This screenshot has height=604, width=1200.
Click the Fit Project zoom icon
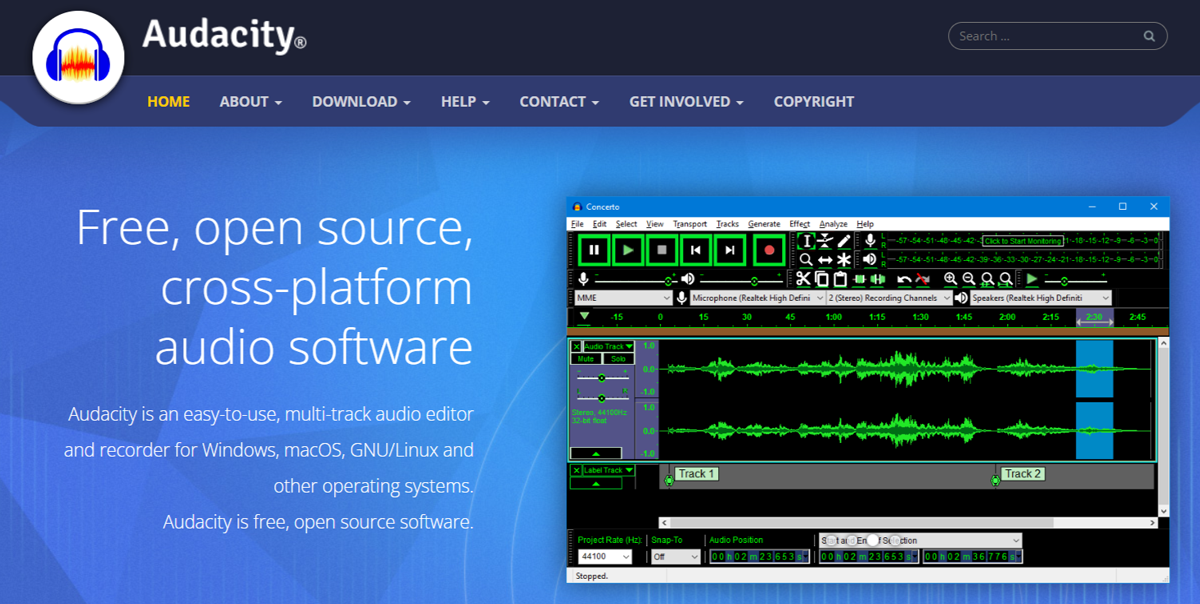[x=1005, y=279]
